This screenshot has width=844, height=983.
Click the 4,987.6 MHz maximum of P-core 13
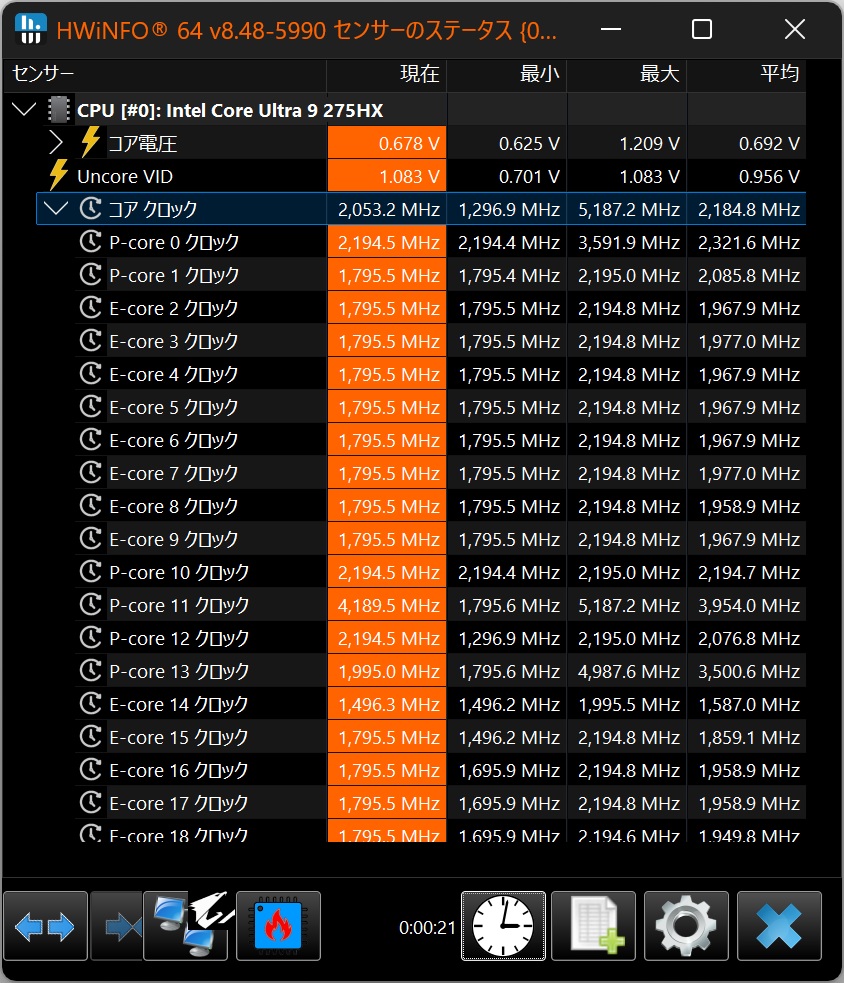point(629,671)
